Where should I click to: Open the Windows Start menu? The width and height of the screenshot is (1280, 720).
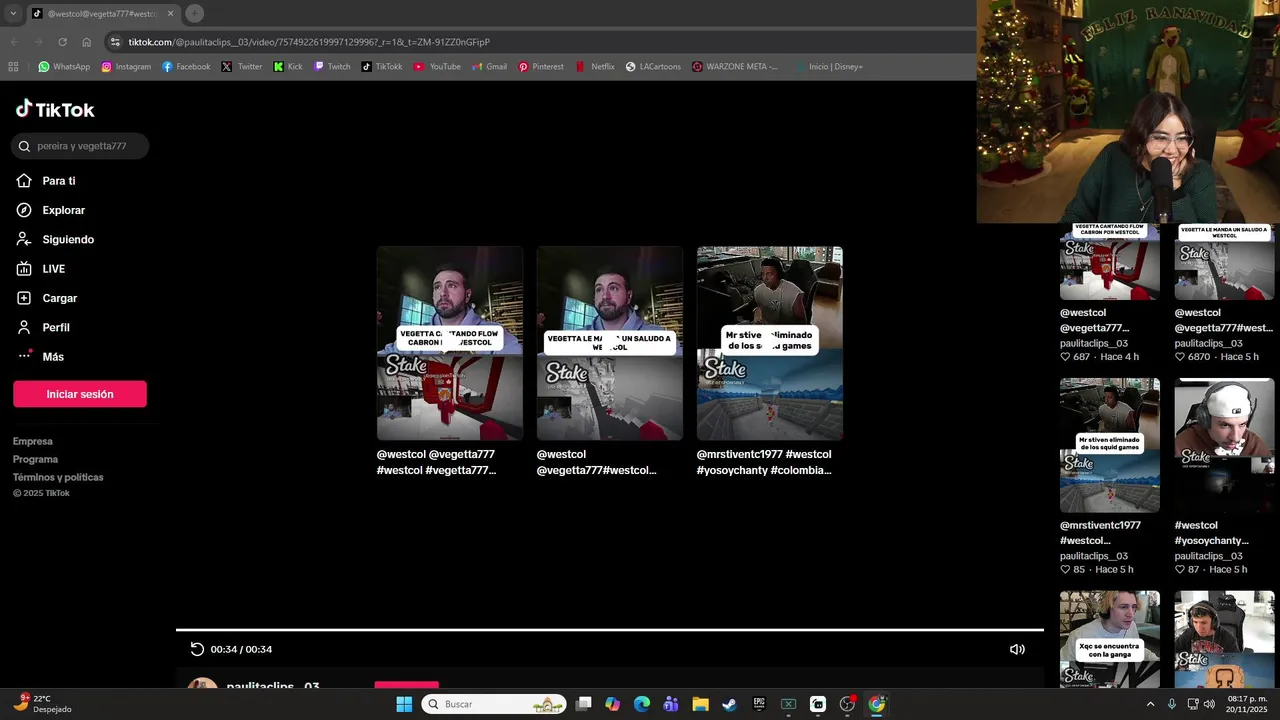click(404, 704)
